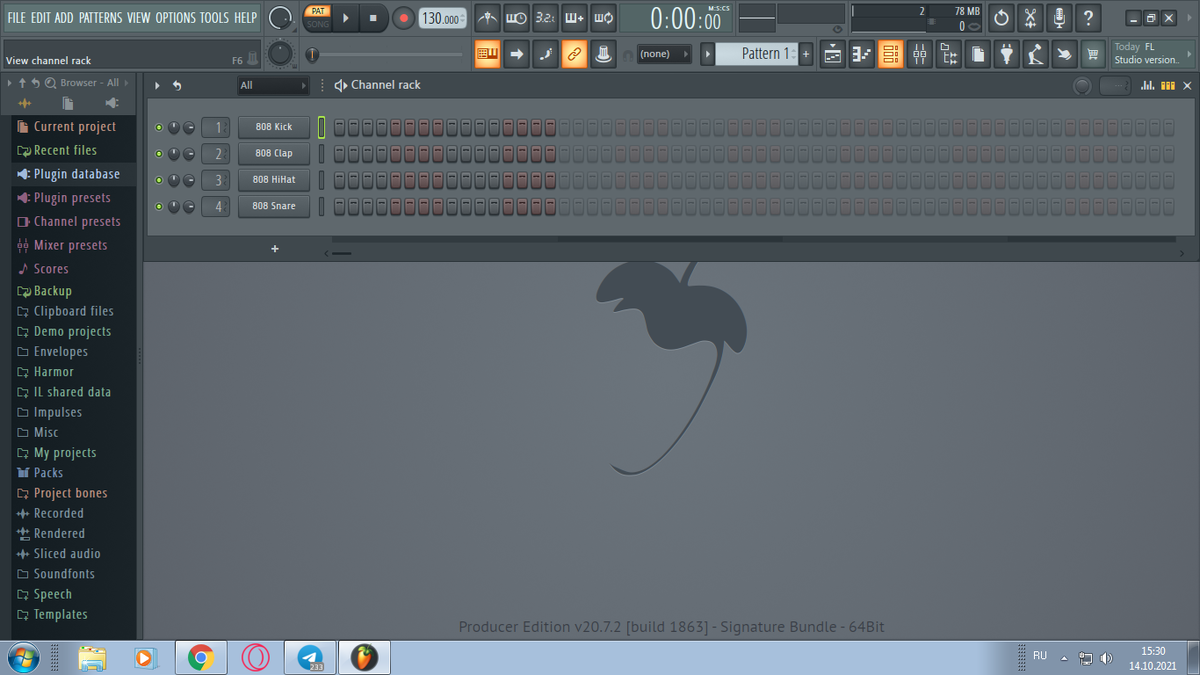Switch PAT/SONG mode toggle

coord(317,18)
